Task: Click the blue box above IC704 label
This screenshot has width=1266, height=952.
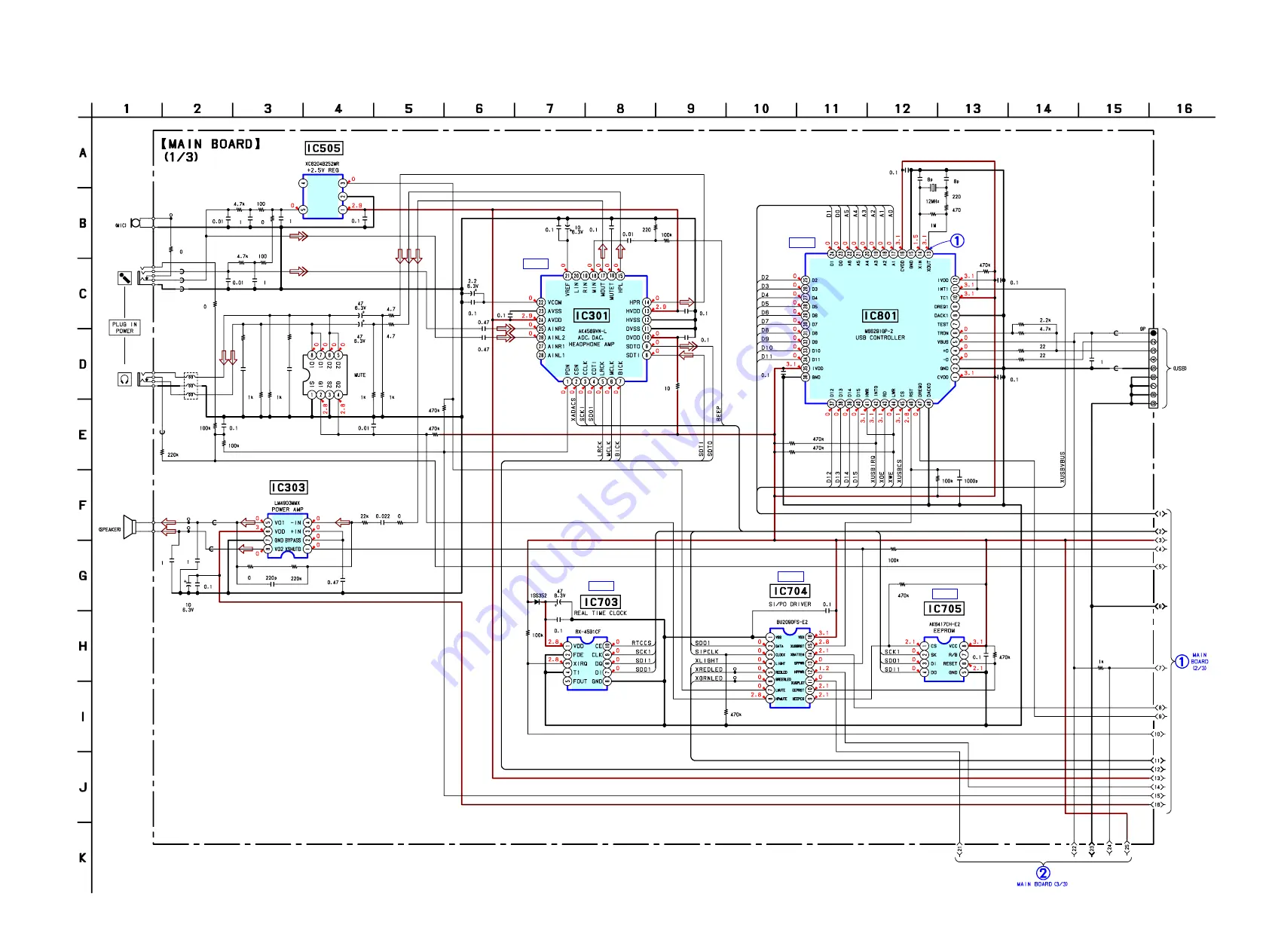Action: pos(790,576)
